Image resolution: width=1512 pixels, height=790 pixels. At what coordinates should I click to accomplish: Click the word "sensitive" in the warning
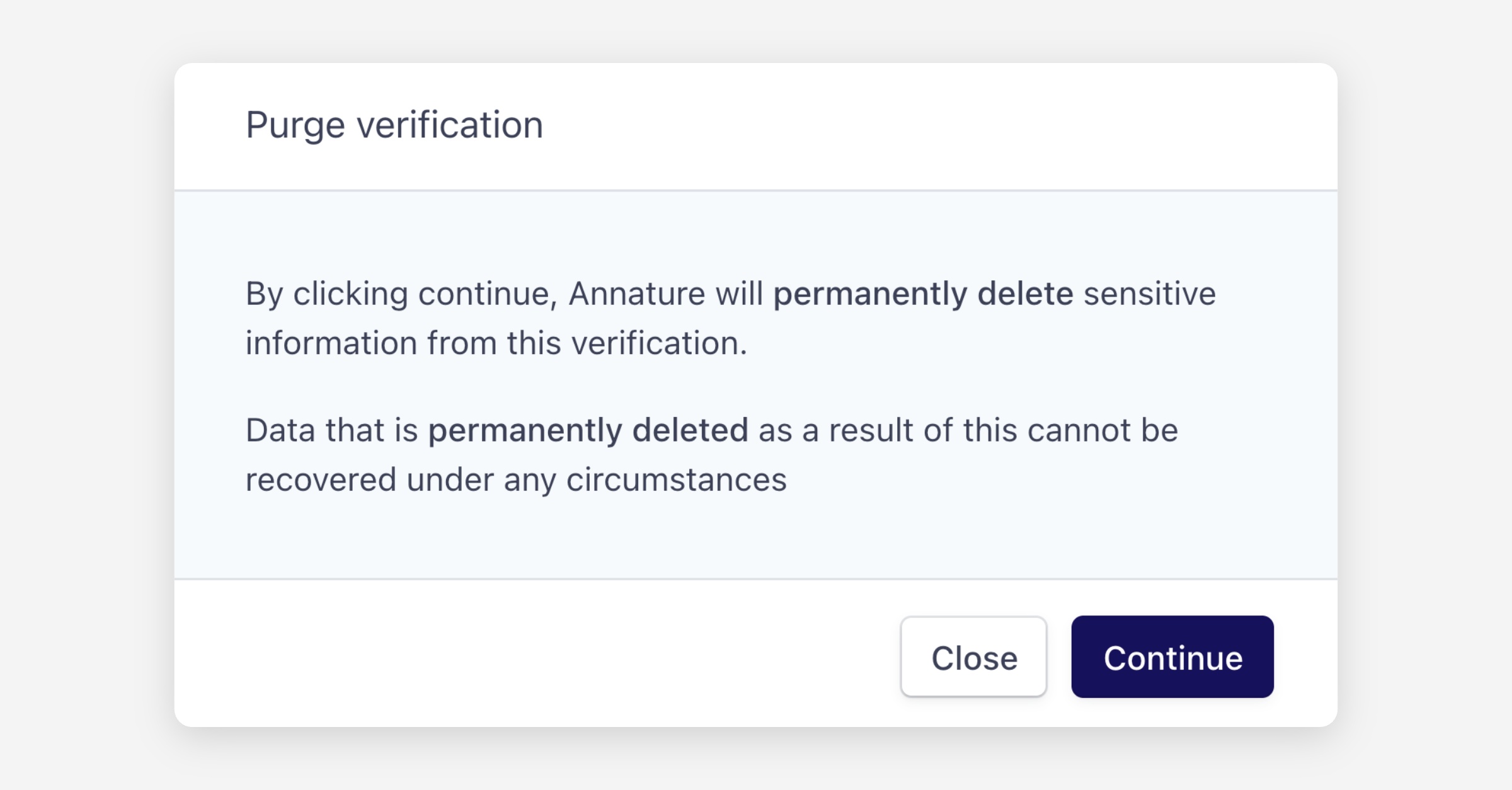[x=1149, y=294]
